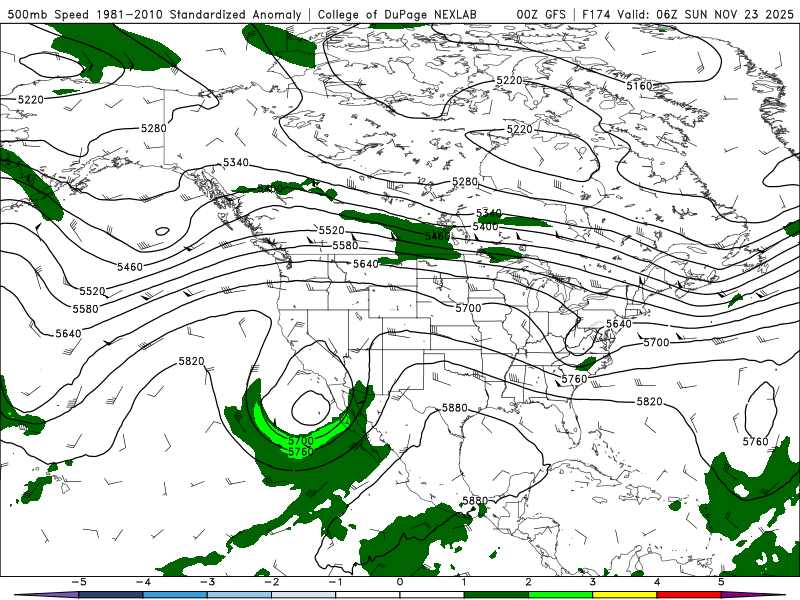This screenshot has height=600, width=800.
Task: Click the light blue -3 to -2 colorbar segment
Action: tap(239, 595)
